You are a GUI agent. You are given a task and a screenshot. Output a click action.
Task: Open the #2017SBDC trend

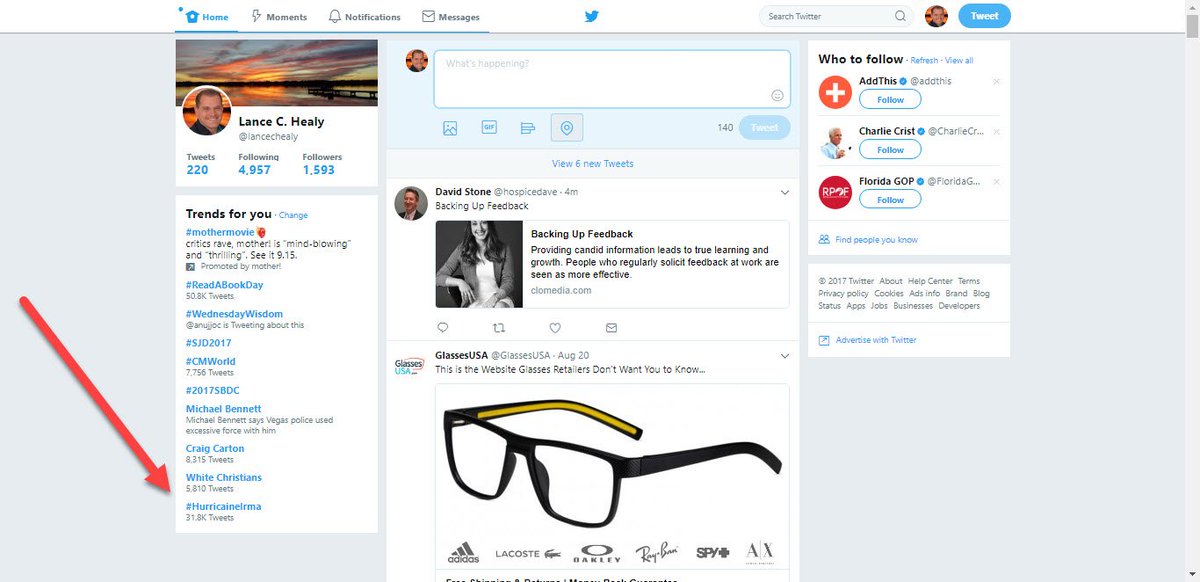(x=213, y=390)
